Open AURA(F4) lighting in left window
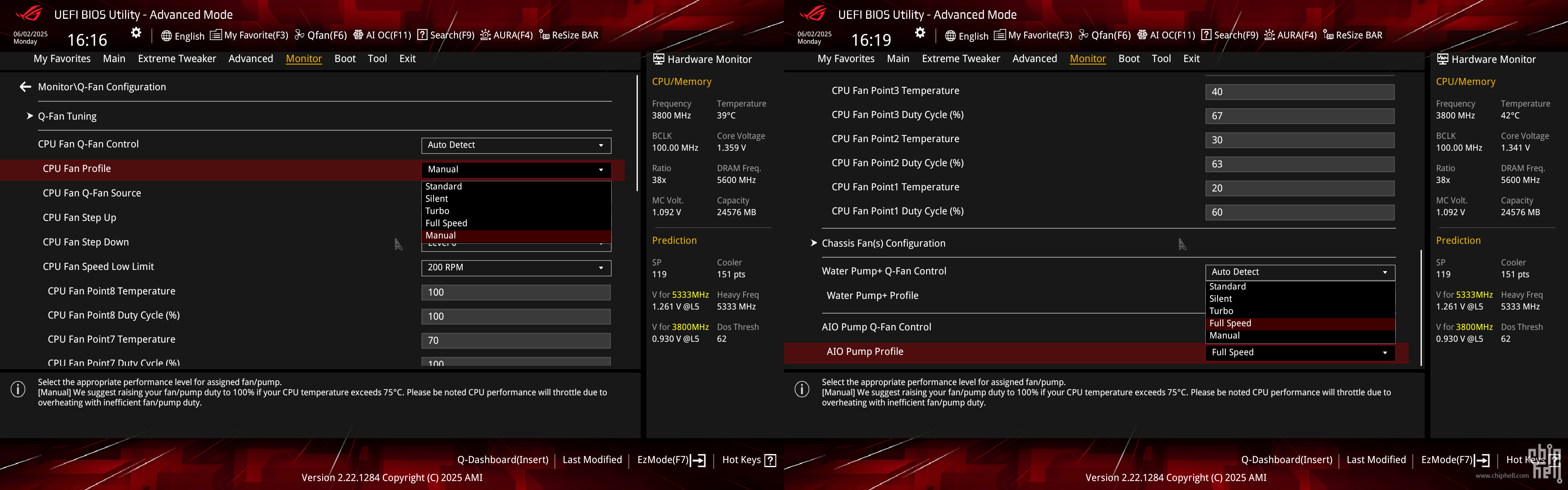 point(506,35)
